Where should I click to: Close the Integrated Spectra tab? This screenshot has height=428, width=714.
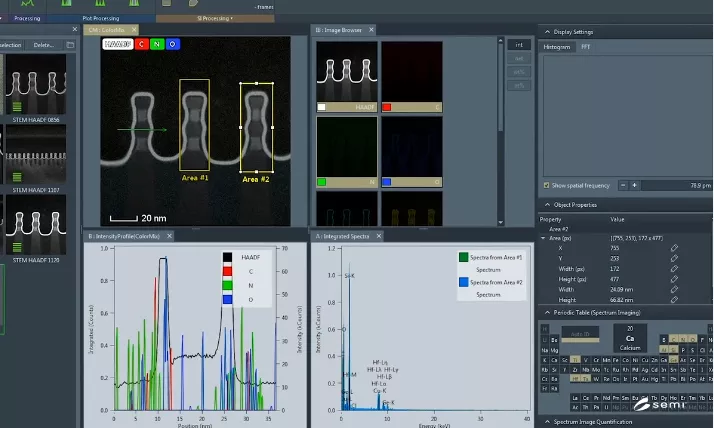point(378,236)
